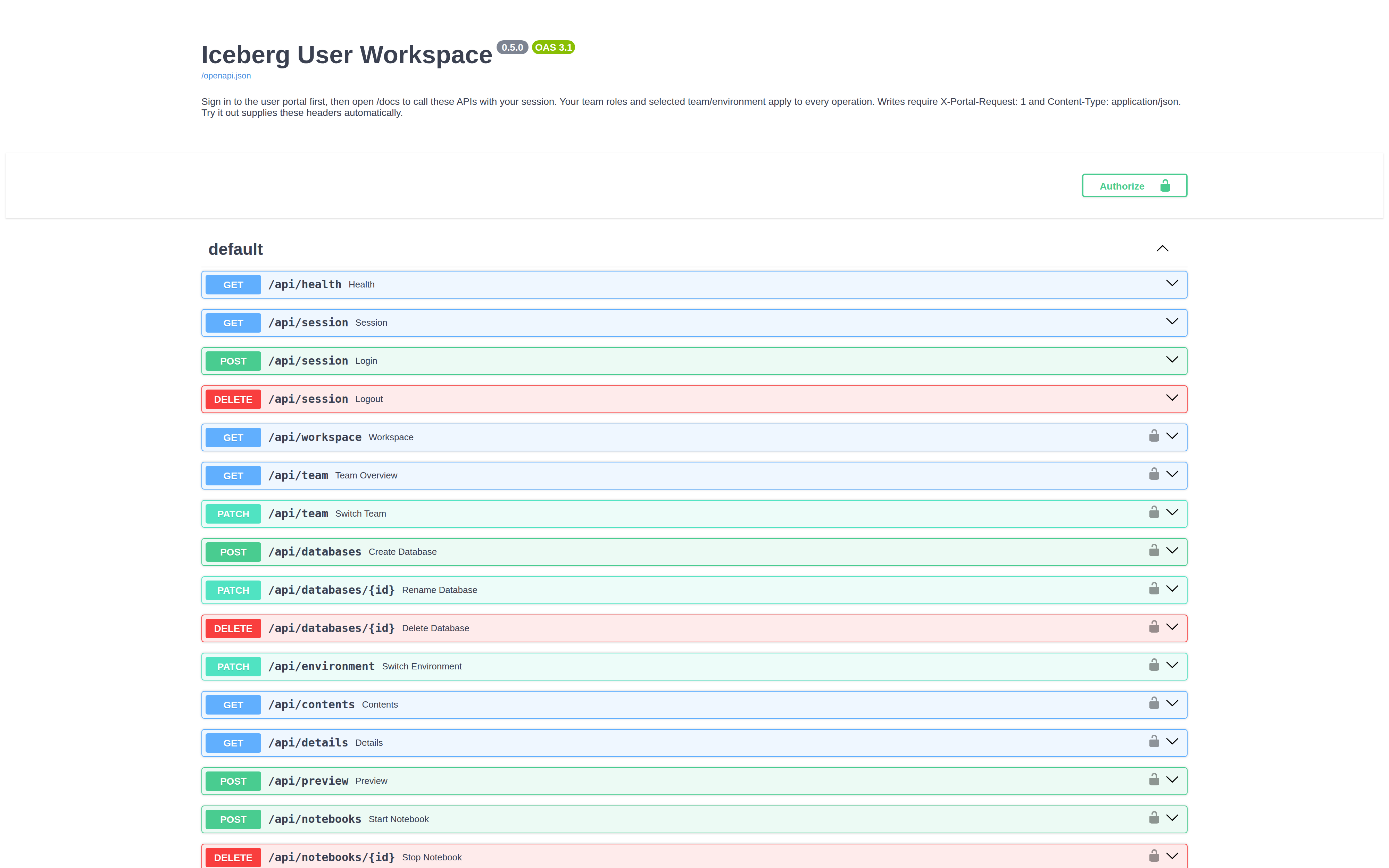Click the /api/workspace path text
Viewport: 1389px width, 868px height.
click(x=315, y=437)
